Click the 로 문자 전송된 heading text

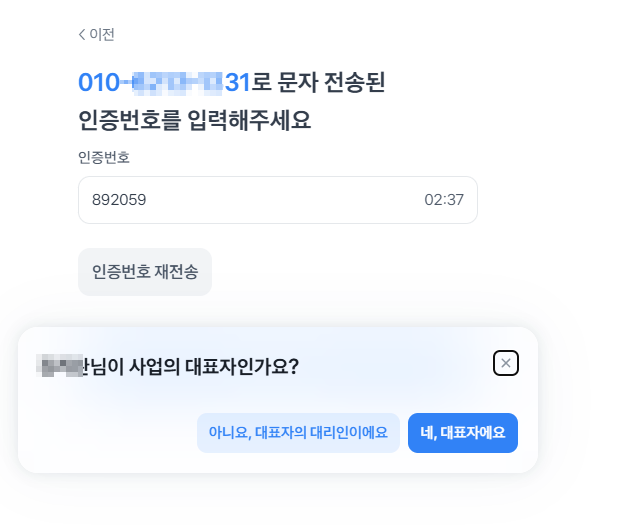click(x=319, y=84)
